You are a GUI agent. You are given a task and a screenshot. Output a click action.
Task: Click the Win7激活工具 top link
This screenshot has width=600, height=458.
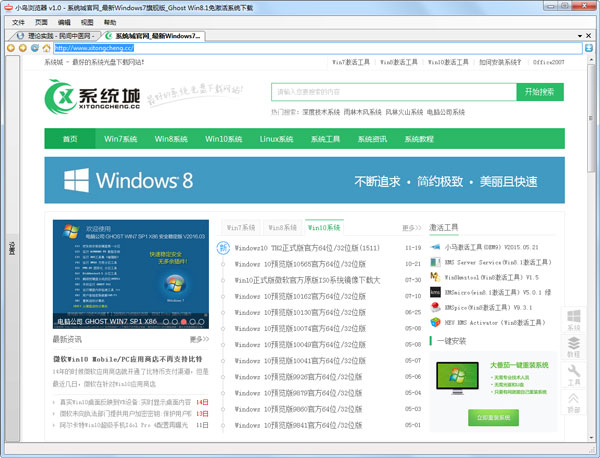pyautogui.click(x=351, y=62)
